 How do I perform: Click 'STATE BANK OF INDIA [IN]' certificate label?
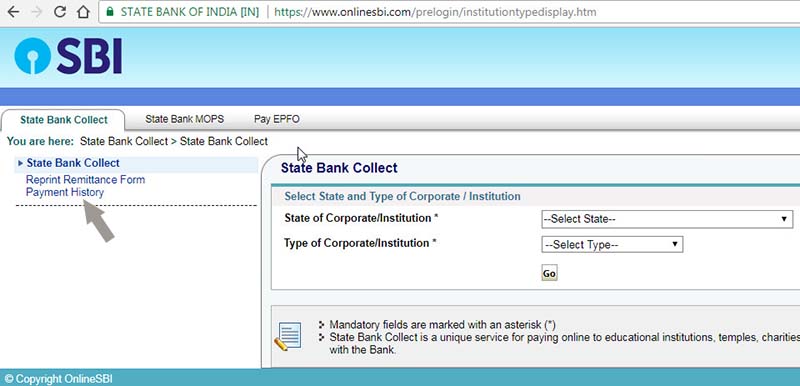pos(190,12)
